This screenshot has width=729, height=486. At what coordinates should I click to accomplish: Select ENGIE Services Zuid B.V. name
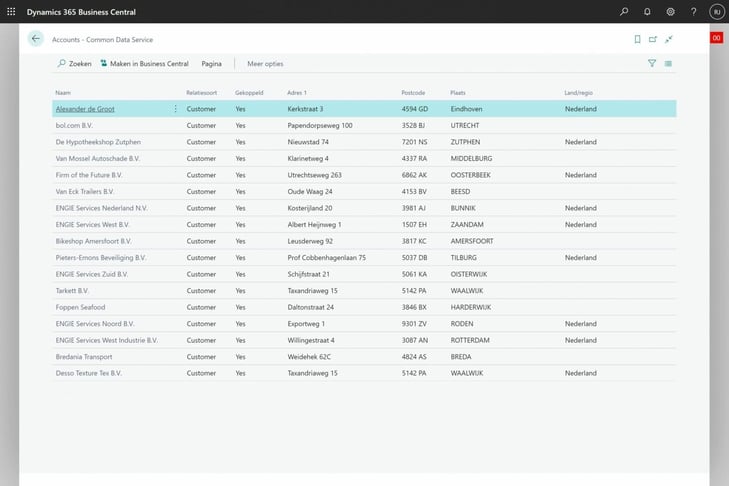(92, 274)
